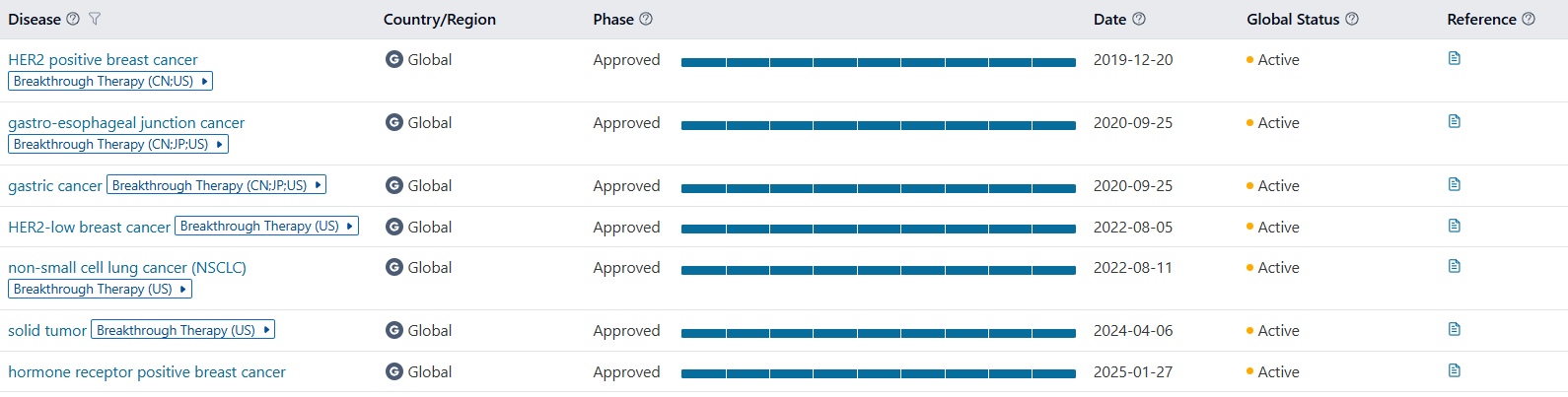Open reference document for HER2 positive breast cancer
The height and width of the screenshot is (397, 1568).
tap(1454, 59)
